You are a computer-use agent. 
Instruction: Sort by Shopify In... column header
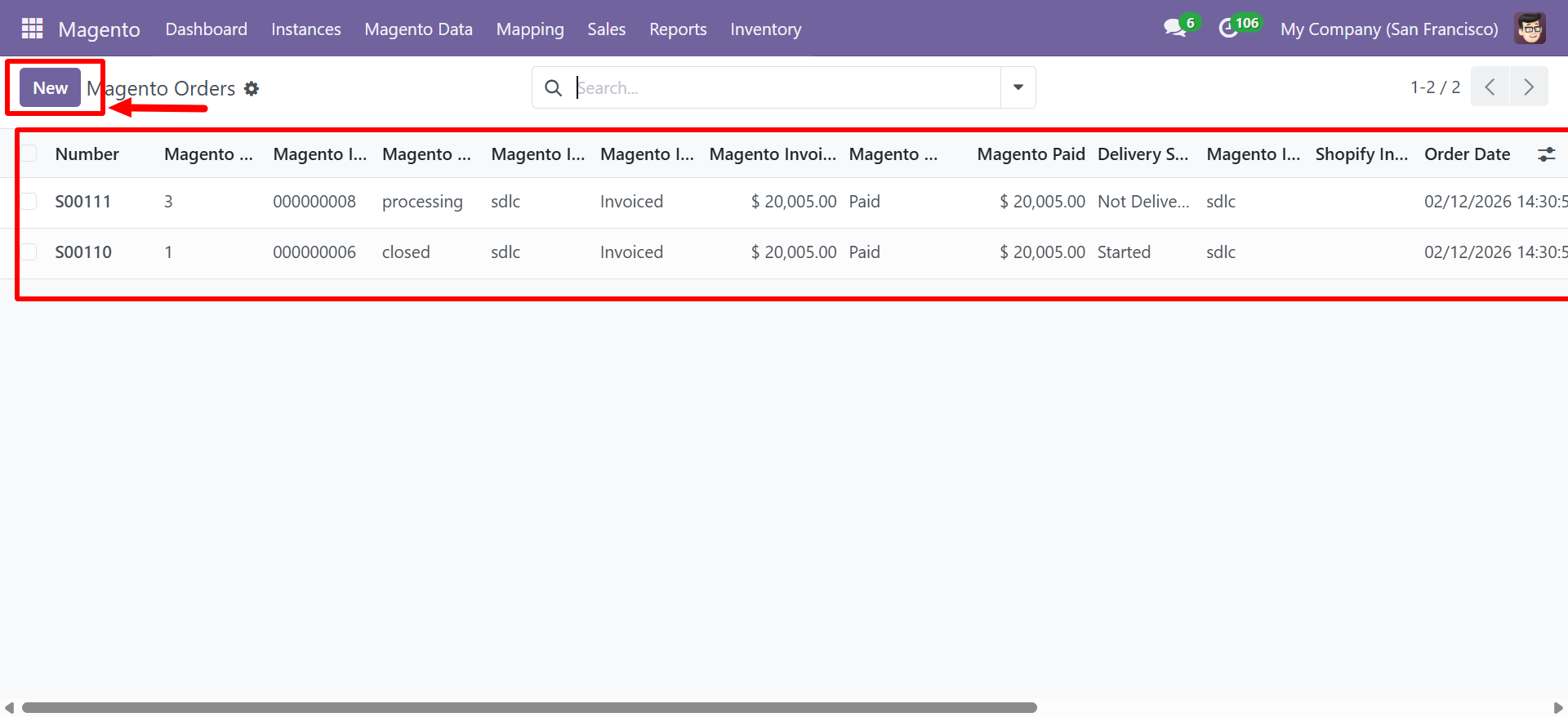click(x=1361, y=154)
